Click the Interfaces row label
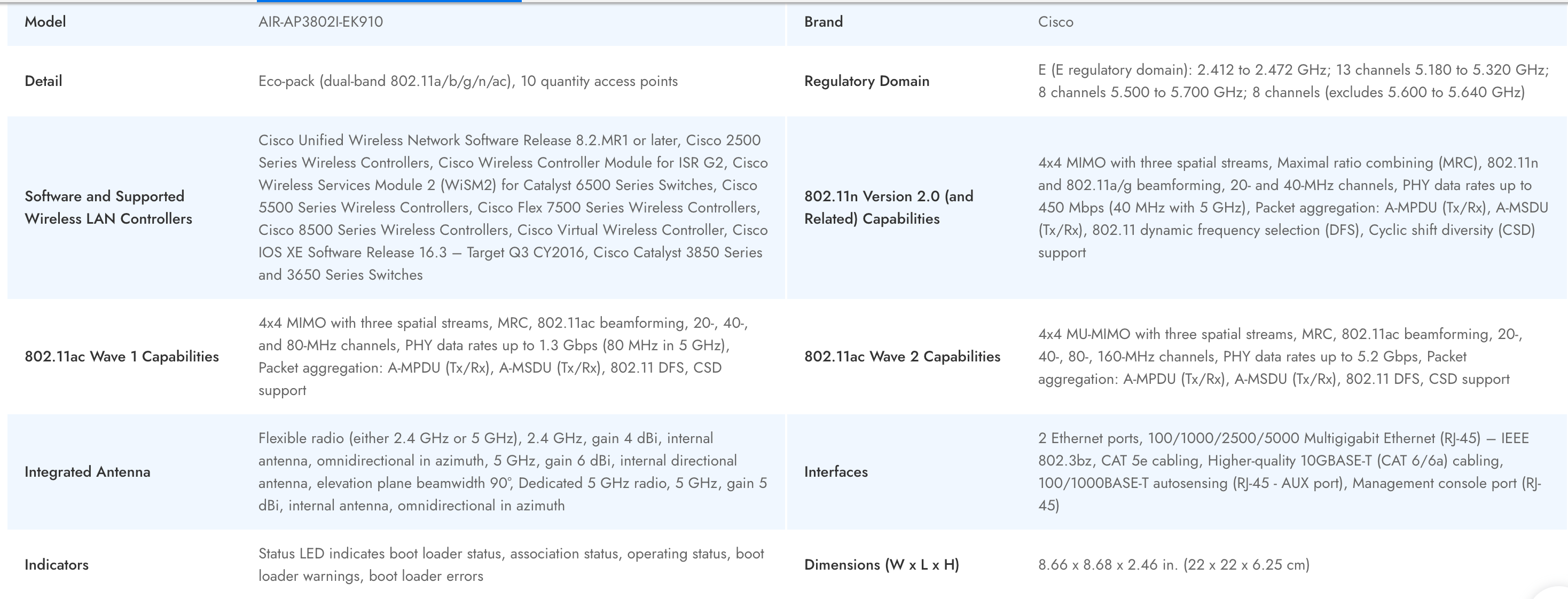1568x599 pixels. click(x=836, y=472)
